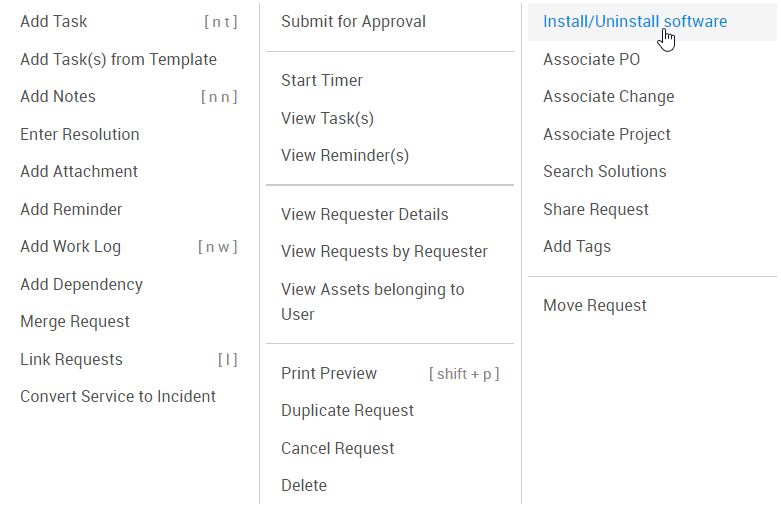
Task: Choose Add Task(s) from Template
Action: point(118,59)
